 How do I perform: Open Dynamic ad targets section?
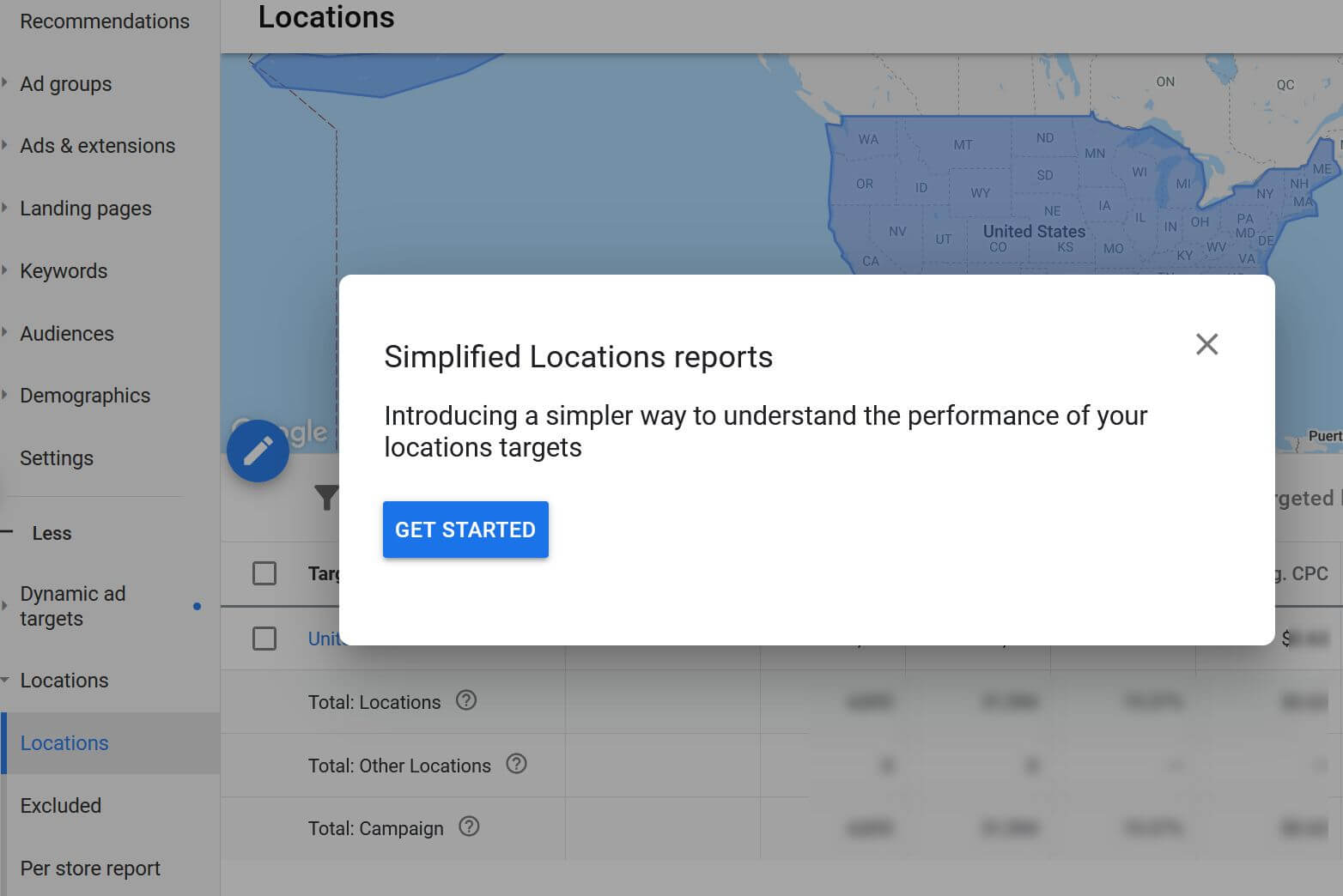click(x=73, y=606)
